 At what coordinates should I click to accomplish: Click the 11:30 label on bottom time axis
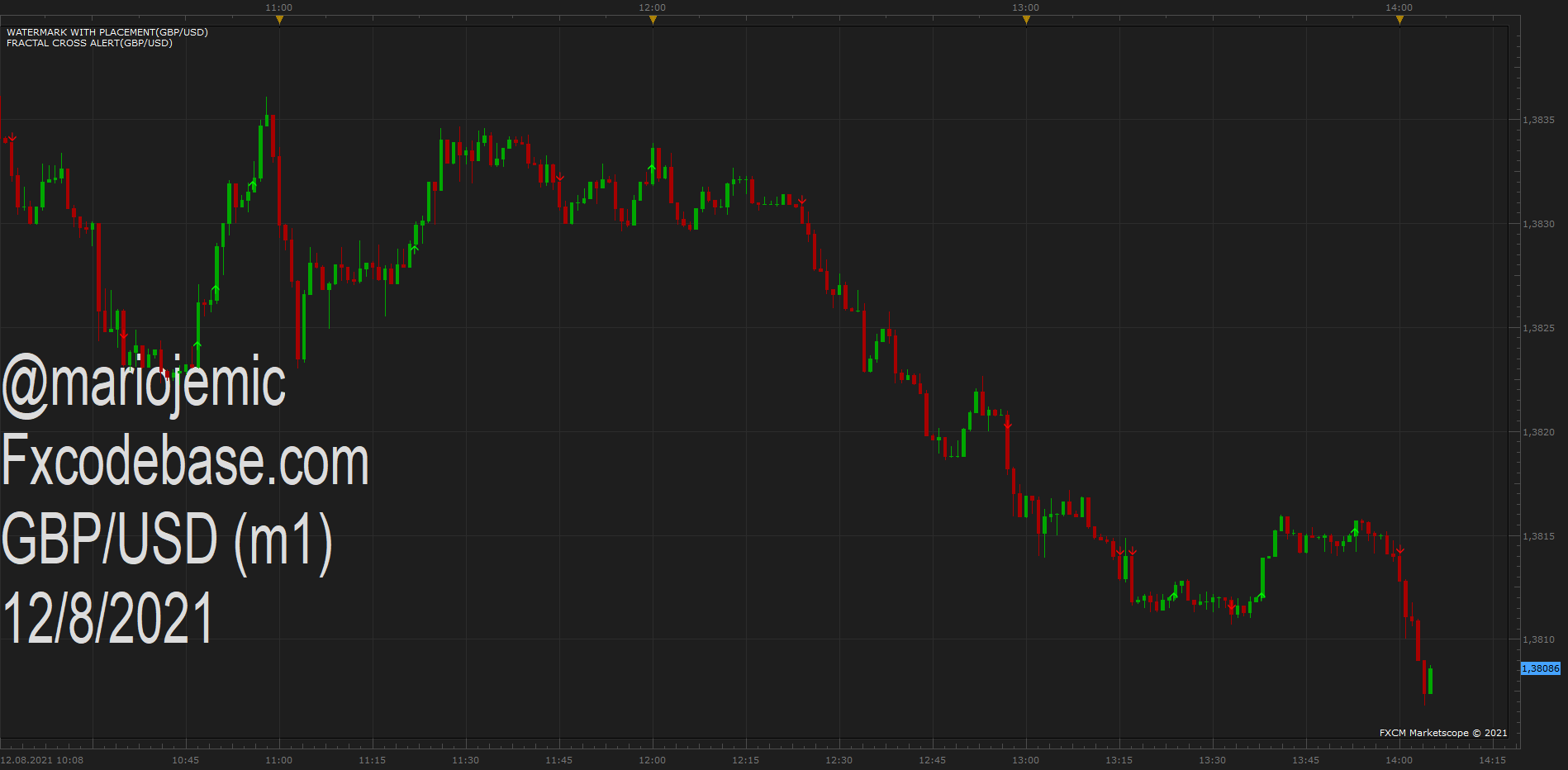(x=465, y=760)
